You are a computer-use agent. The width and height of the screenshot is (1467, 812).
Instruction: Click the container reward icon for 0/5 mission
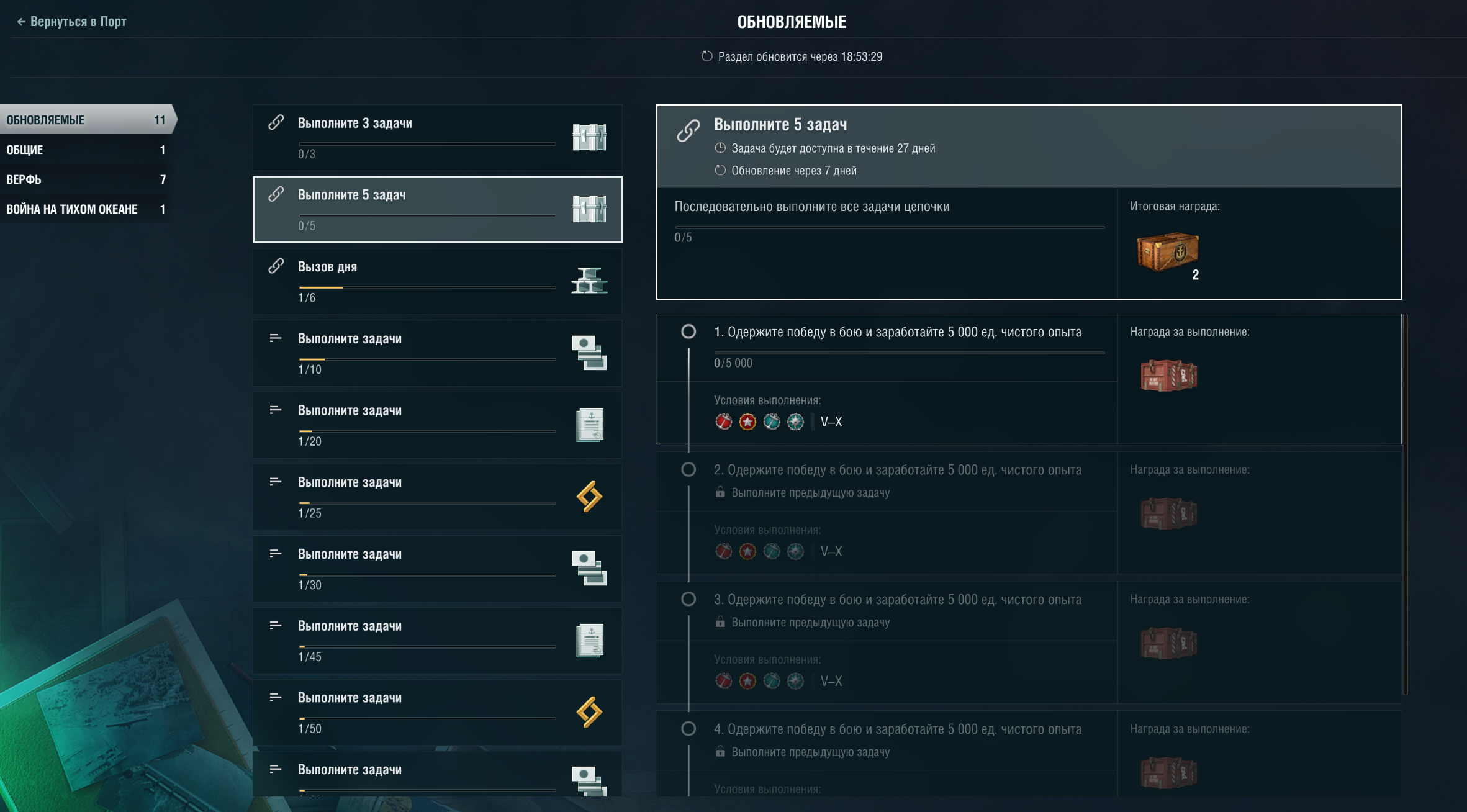click(589, 209)
